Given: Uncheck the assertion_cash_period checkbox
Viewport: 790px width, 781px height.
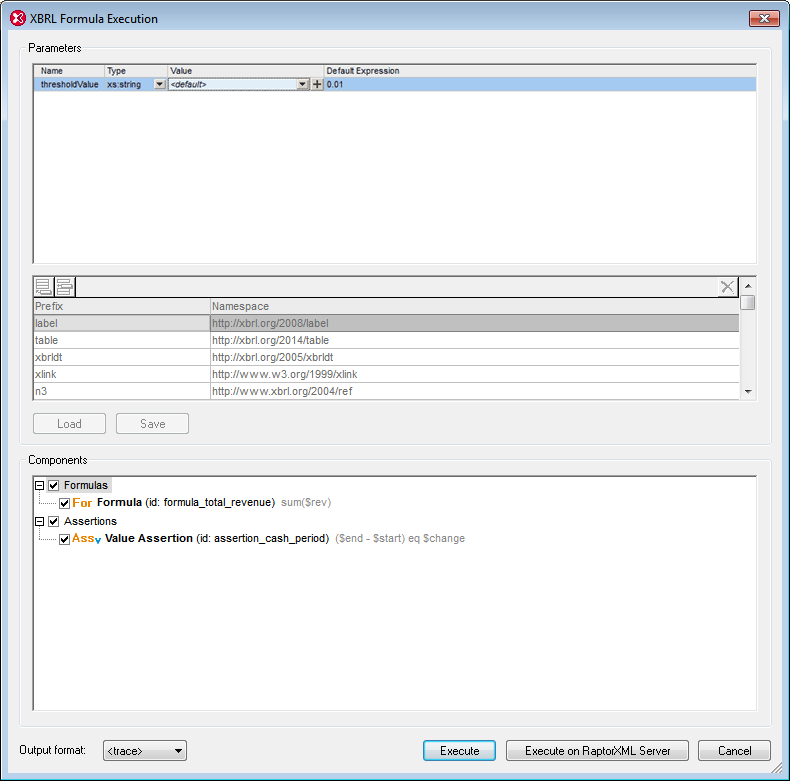Looking at the screenshot, I should [64, 539].
